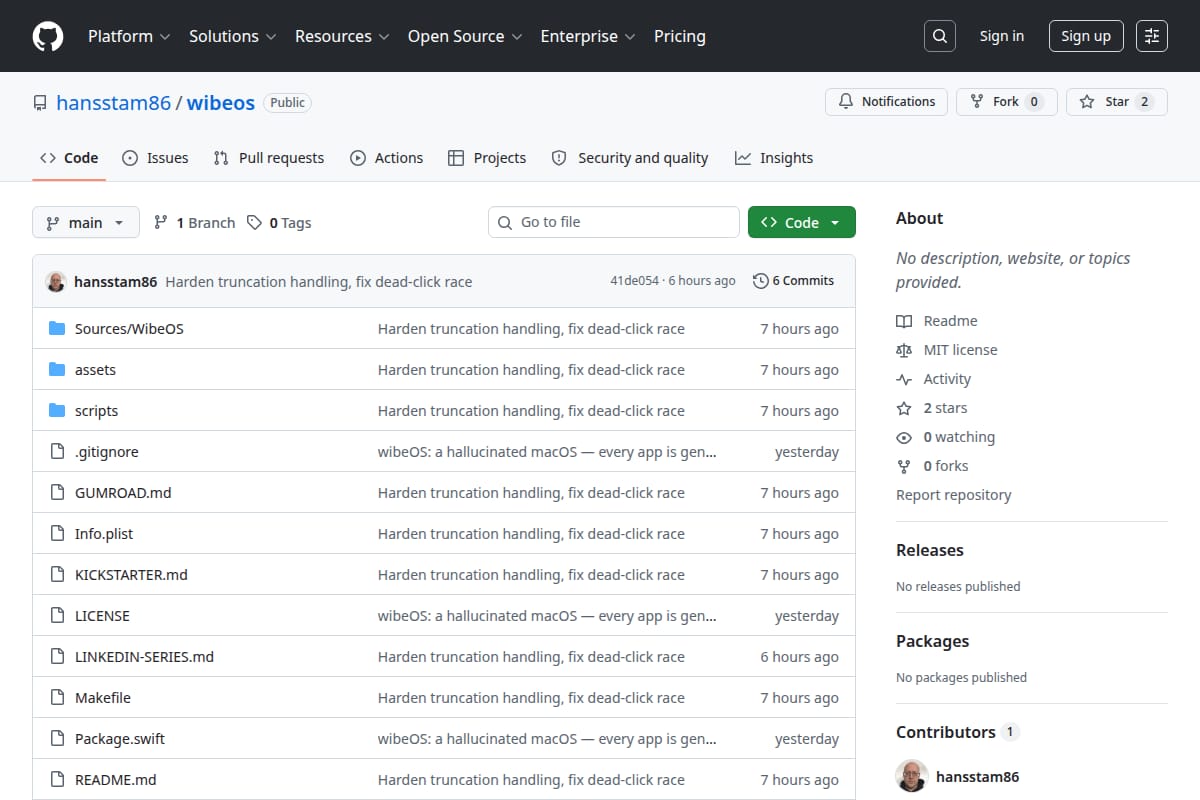1200x800 pixels.
Task: Open the README.md file
Action: tap(116, 780)
